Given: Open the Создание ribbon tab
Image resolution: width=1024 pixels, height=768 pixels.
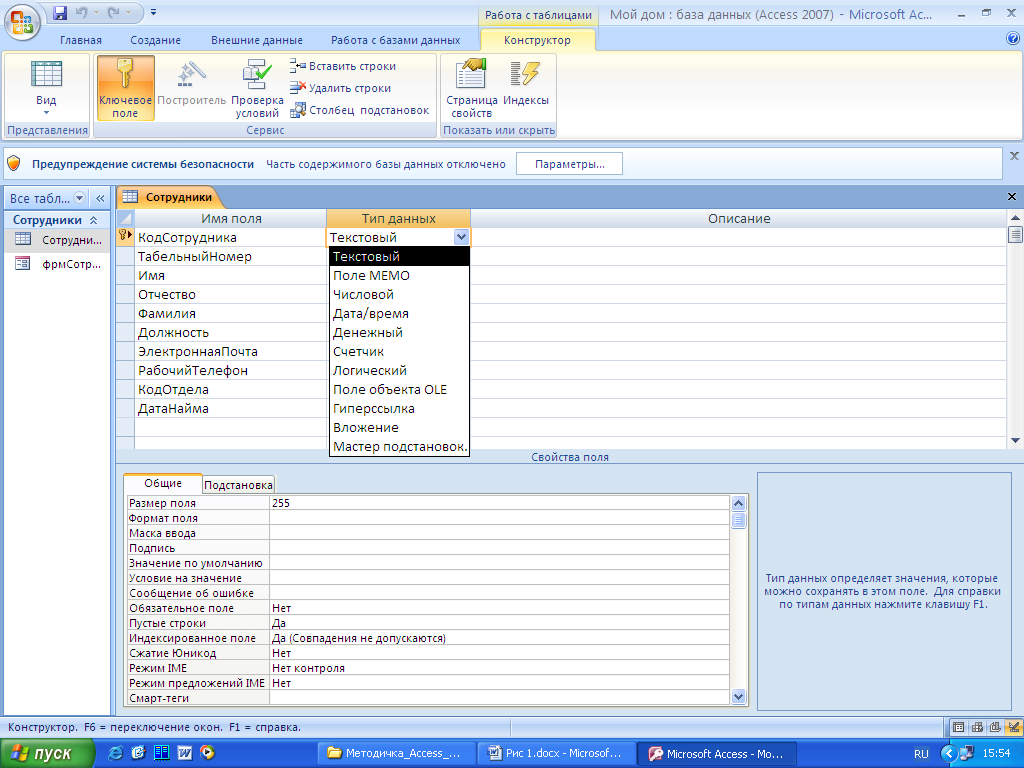Looking at the screenshot, I should pyautogui.click(x=155, y=40).
